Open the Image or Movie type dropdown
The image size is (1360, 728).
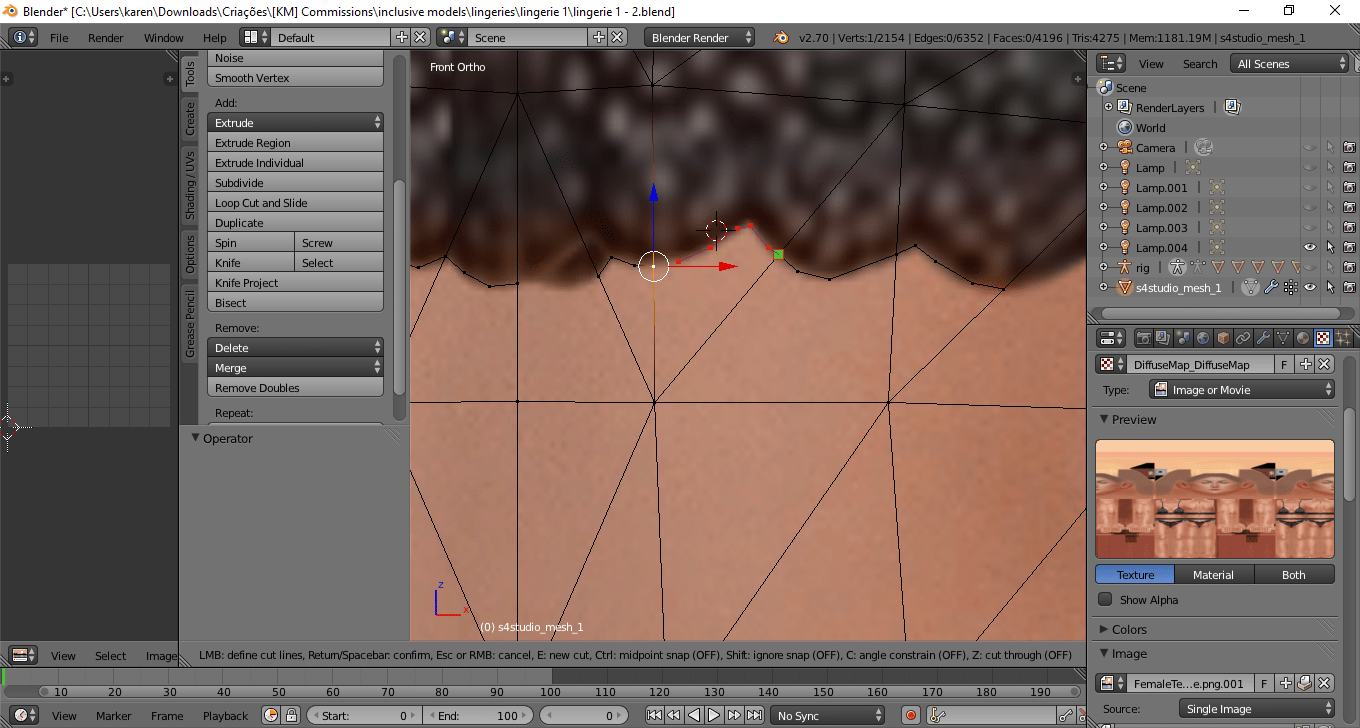pos(1240,390)
